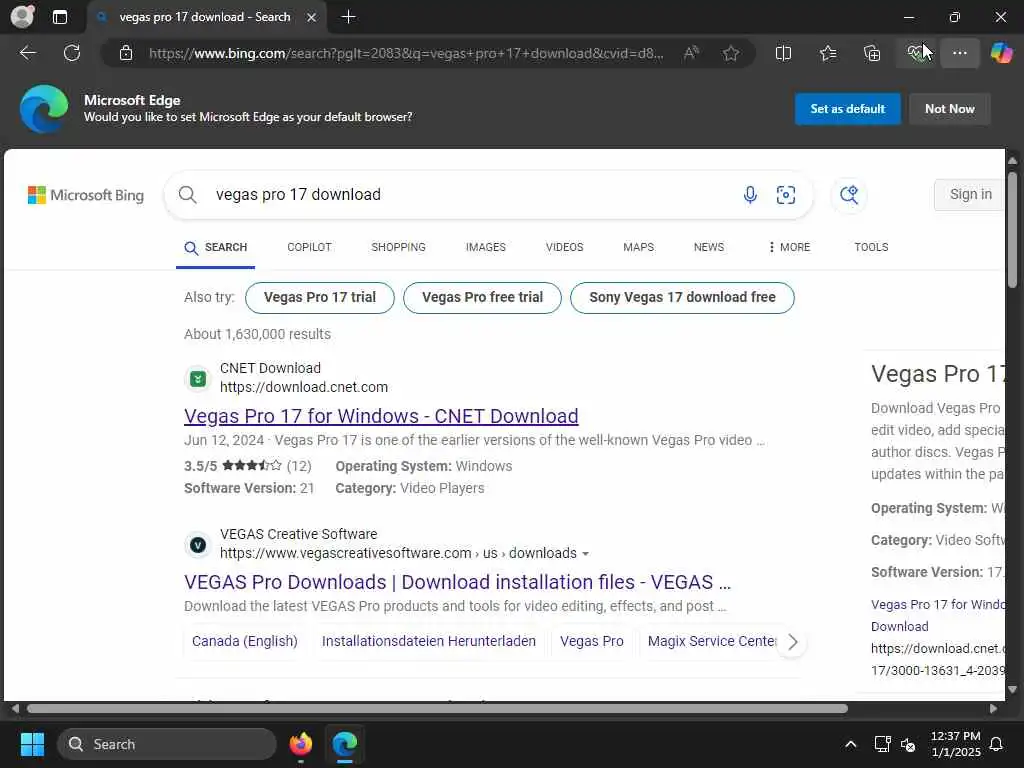Click the scroll right arrow

click(993, 709)
